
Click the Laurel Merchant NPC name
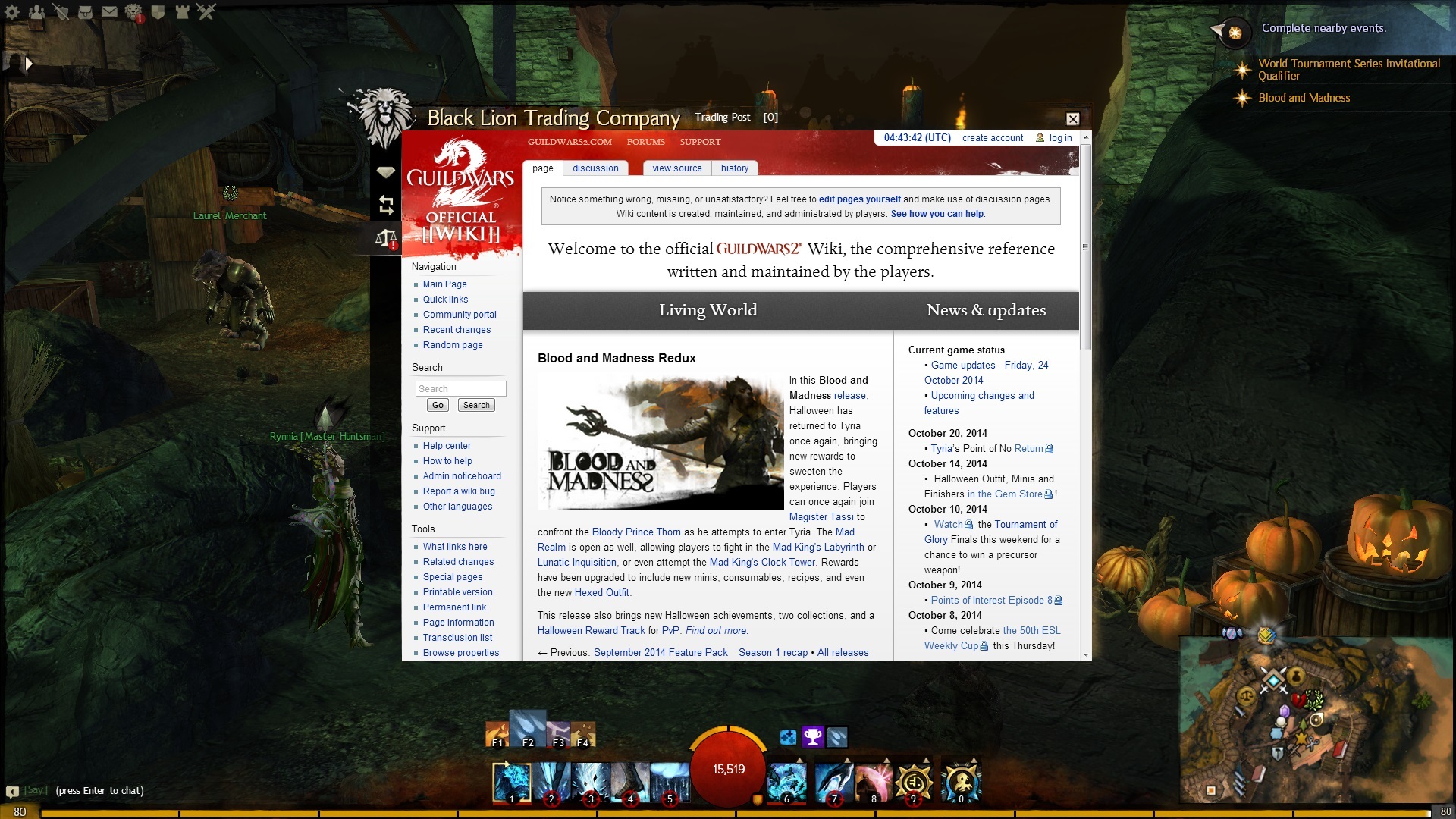point(230,216)
